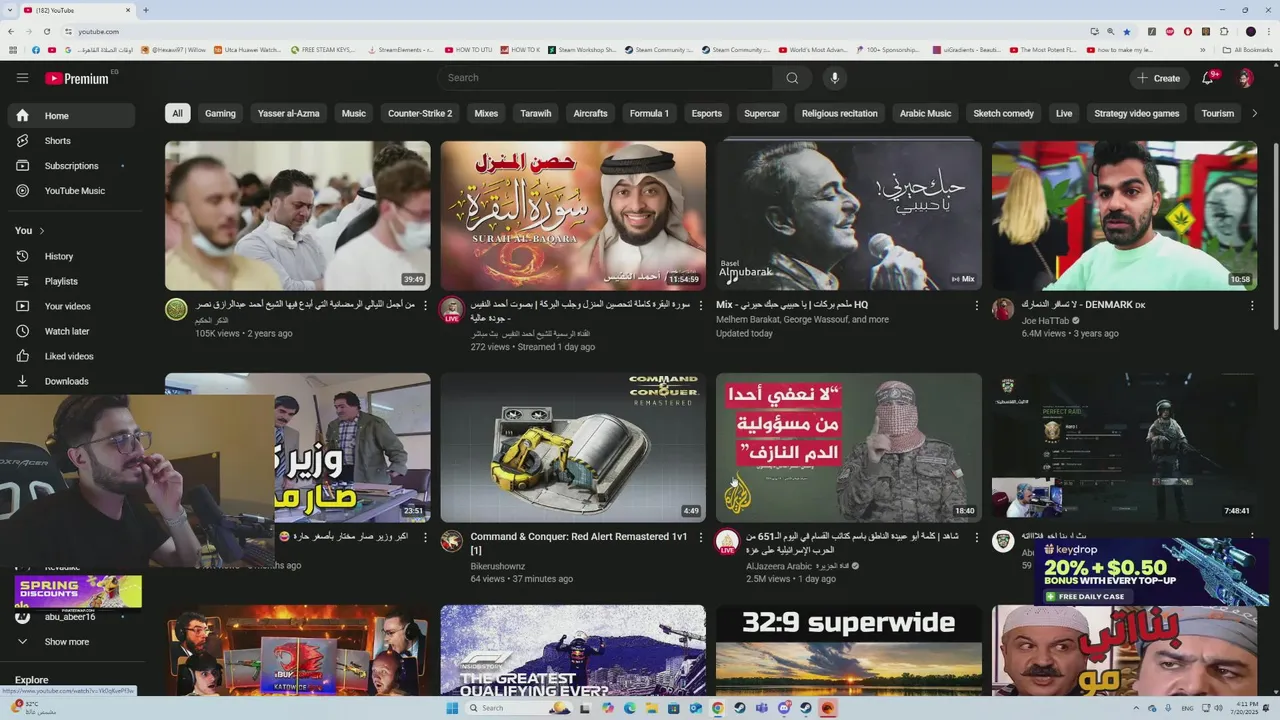Open options menu for the 23:51 video
The image size is (1280, 720).
pos(426,537)
